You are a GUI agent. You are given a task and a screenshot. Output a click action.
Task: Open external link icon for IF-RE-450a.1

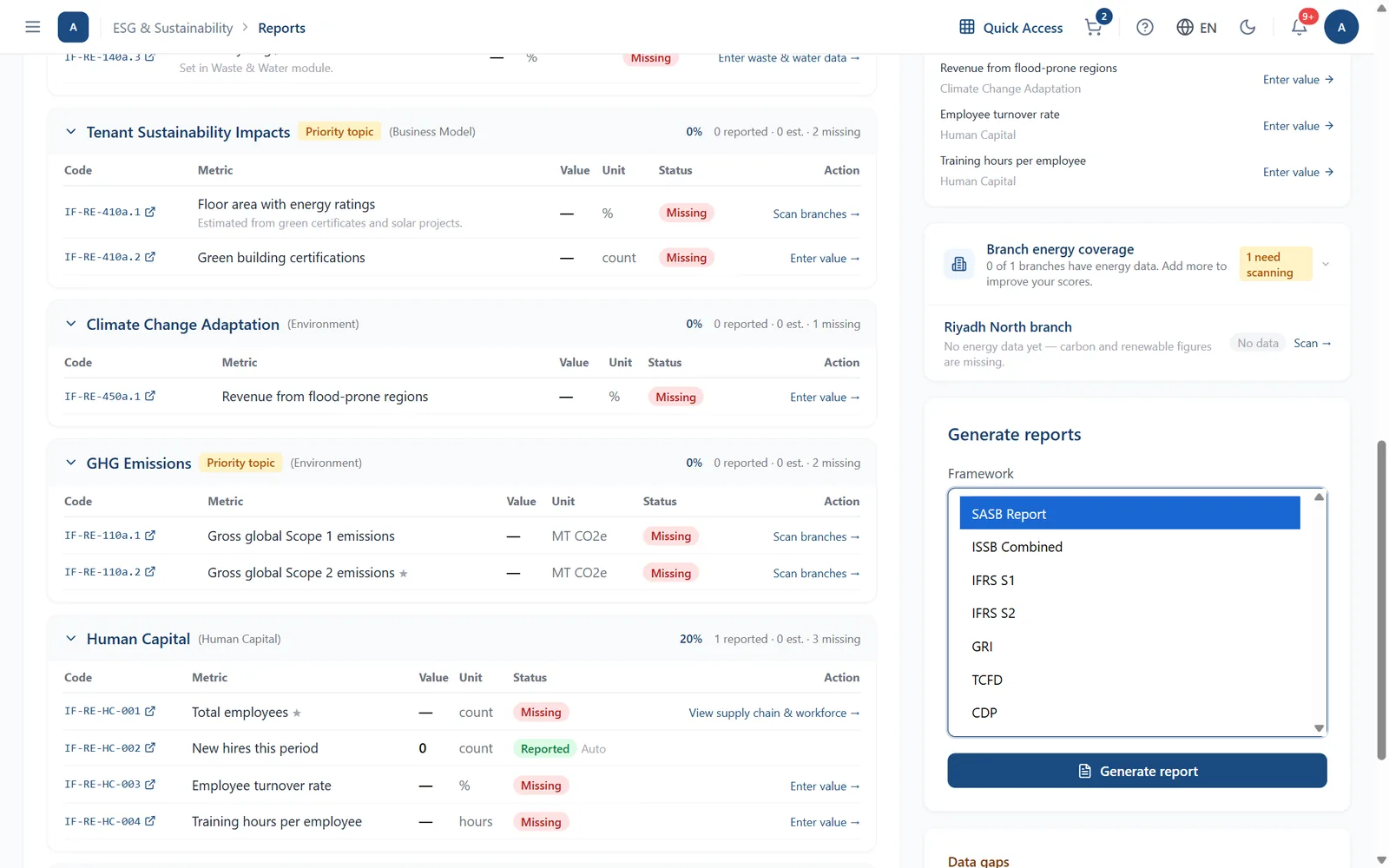pos(150,396)
